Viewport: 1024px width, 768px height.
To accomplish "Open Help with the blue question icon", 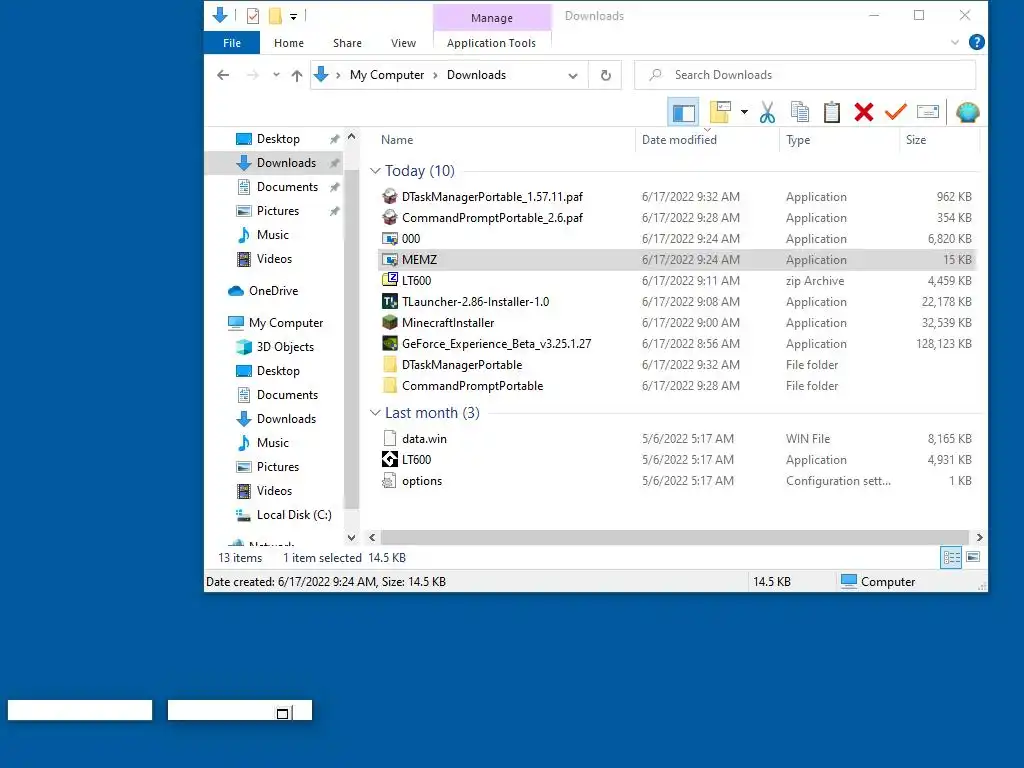I will coord(976,42).
